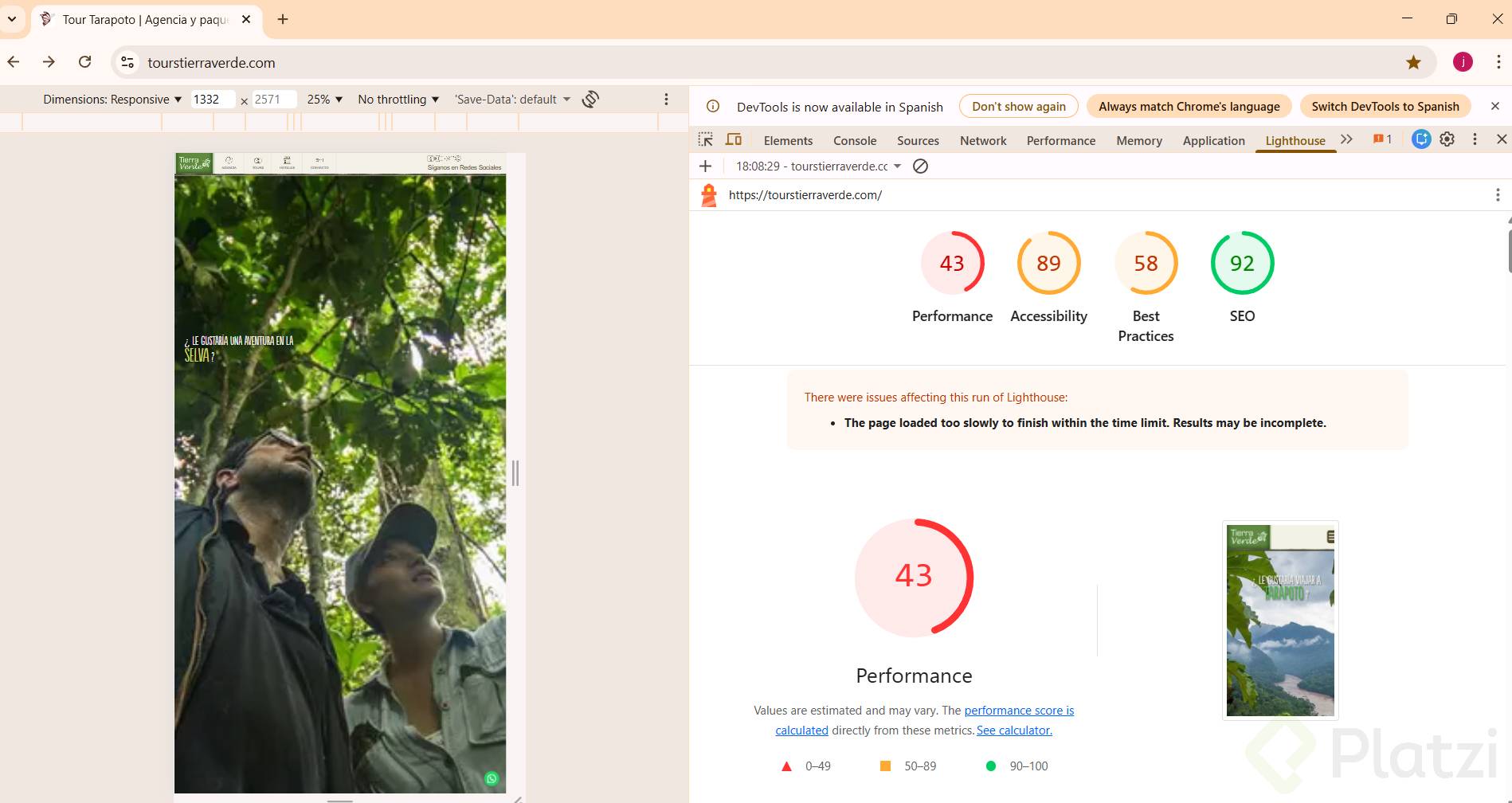Switch to the Elements tab
Screen dimensions: 1512x803
[x=788, y=141]
